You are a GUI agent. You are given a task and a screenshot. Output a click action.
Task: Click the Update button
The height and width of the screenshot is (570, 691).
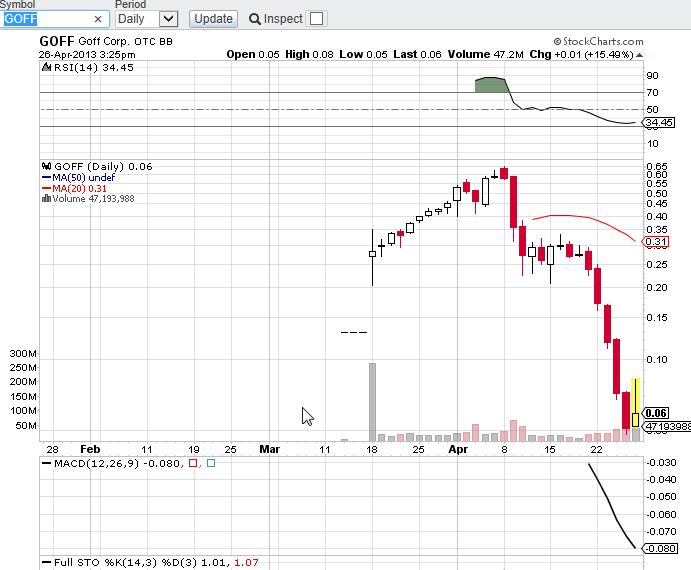pos(213,19)
